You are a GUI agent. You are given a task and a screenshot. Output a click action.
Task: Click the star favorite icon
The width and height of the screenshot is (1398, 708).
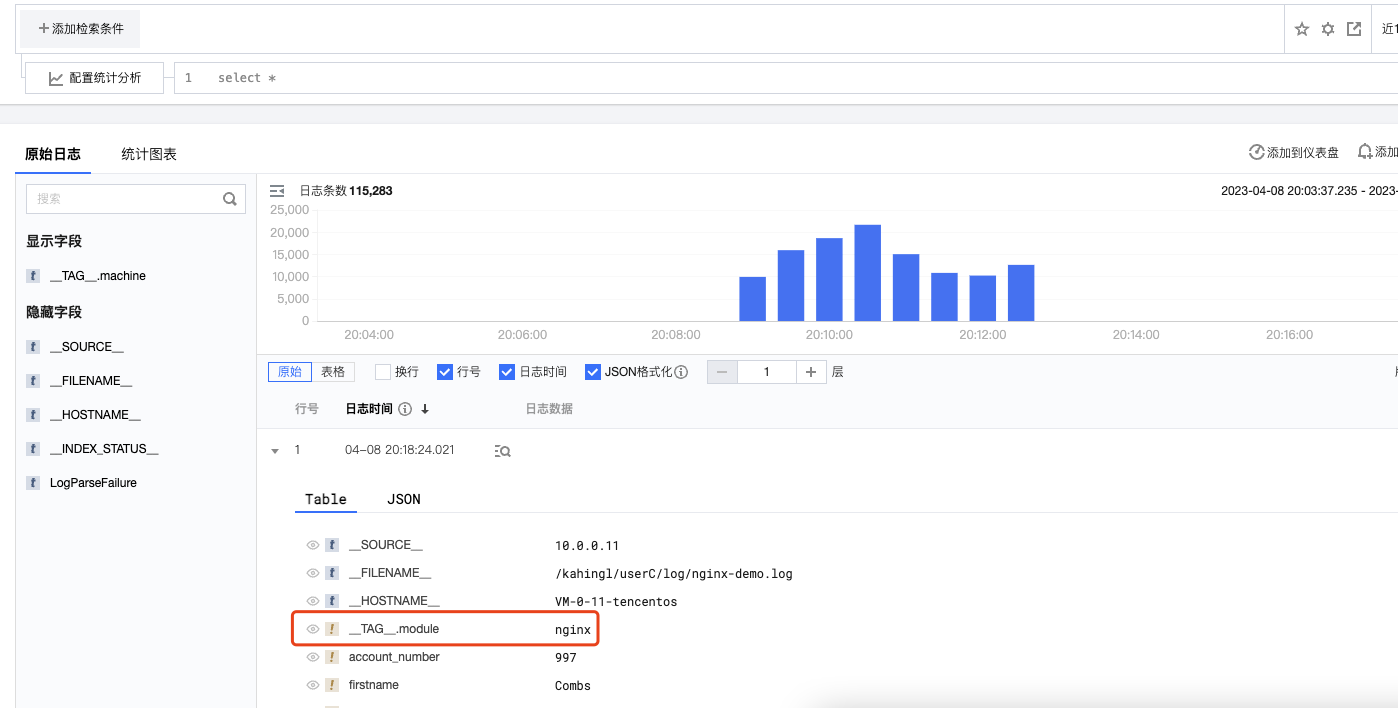pyautogui.click(x=1301, y=29)
